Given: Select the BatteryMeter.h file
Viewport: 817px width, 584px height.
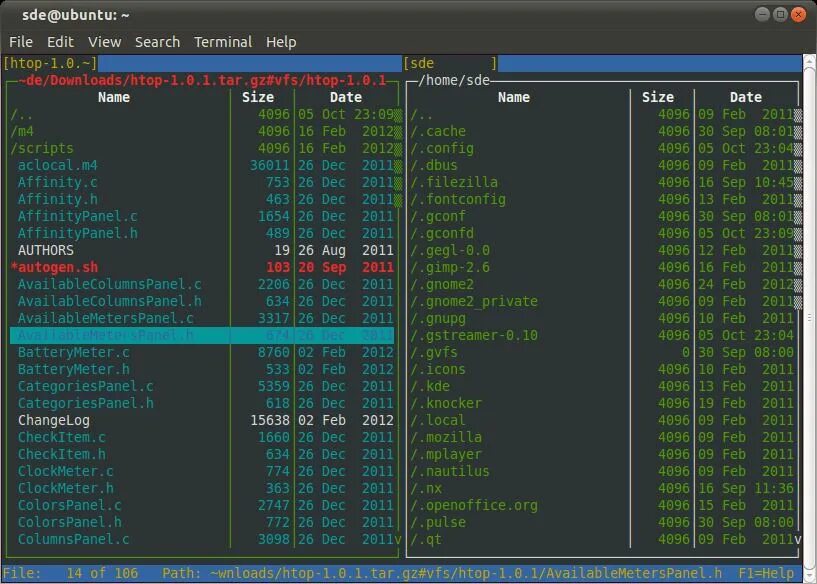Looking at the screenshot, I should point(202,369).
